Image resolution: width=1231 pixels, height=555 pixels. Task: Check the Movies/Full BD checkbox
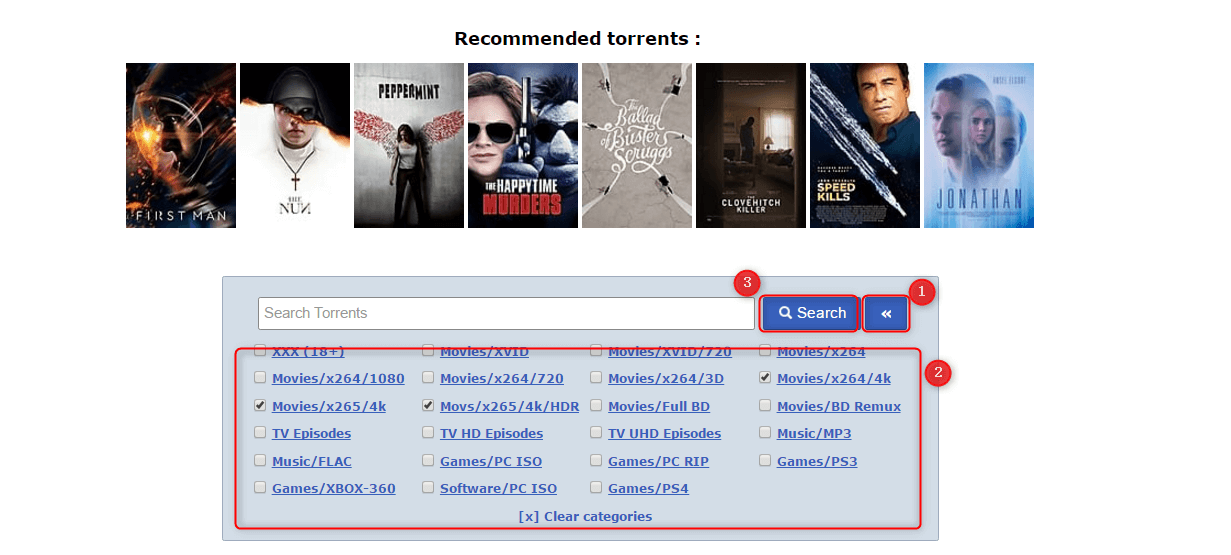[x=597, y=406]
